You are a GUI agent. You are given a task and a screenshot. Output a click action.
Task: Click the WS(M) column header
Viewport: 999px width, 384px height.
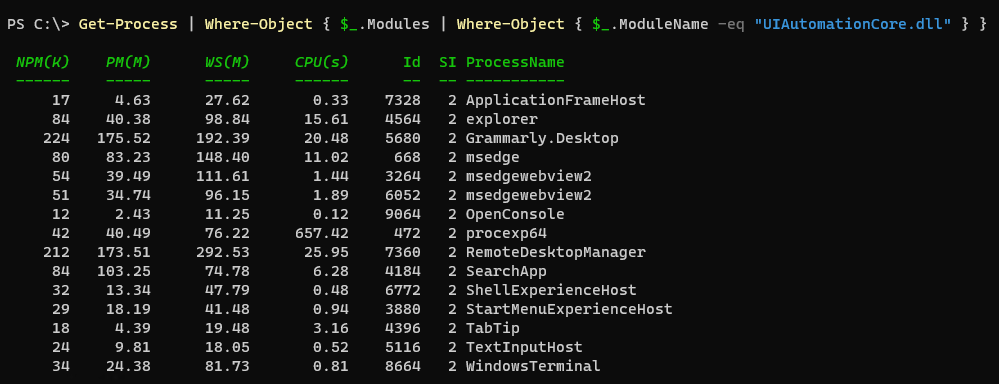pos(227,62)
